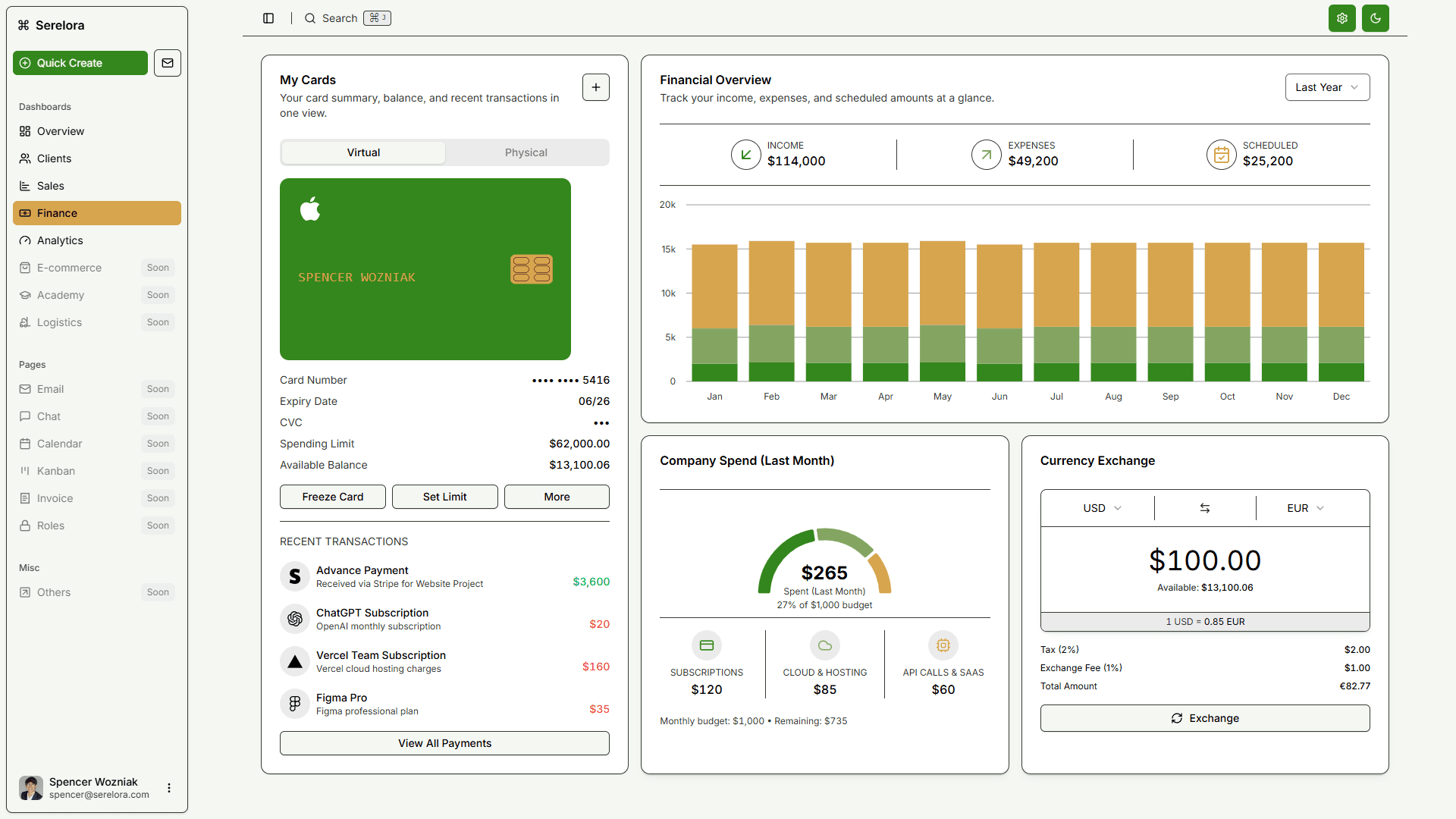Screen dimensions: 1456x819
Task: Switch to the Virtual card tab
Action: (x=363, y=152)
